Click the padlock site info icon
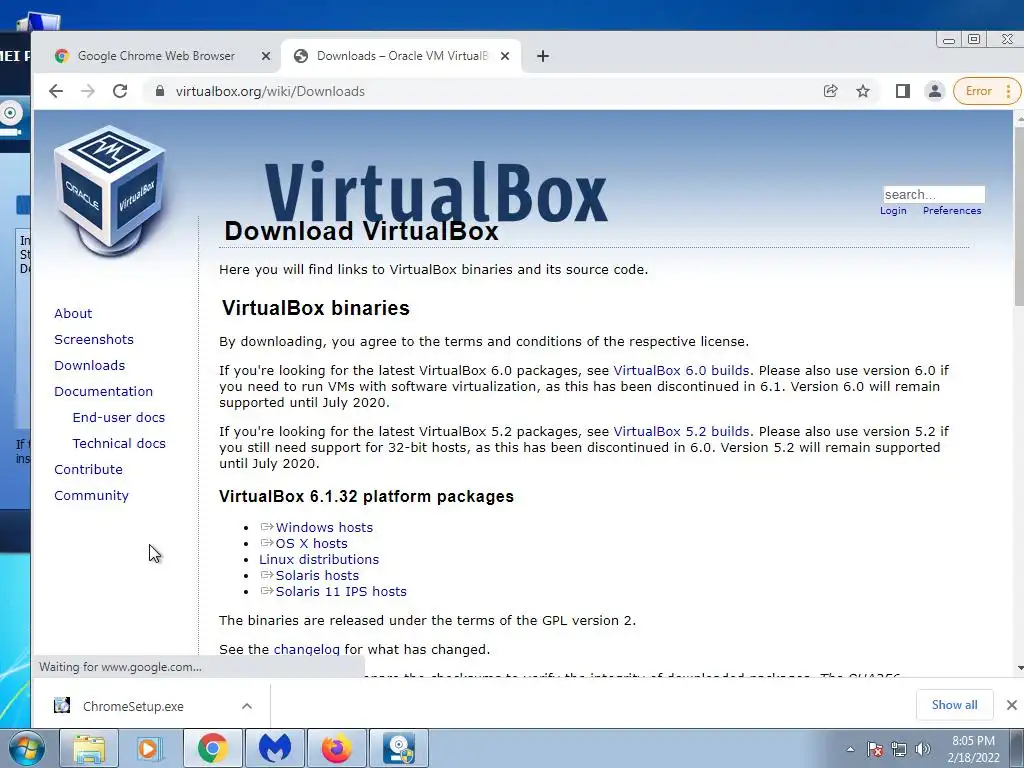Image resolution: width=1024 pixels, height=768 pixels. (x=160, y=91)
